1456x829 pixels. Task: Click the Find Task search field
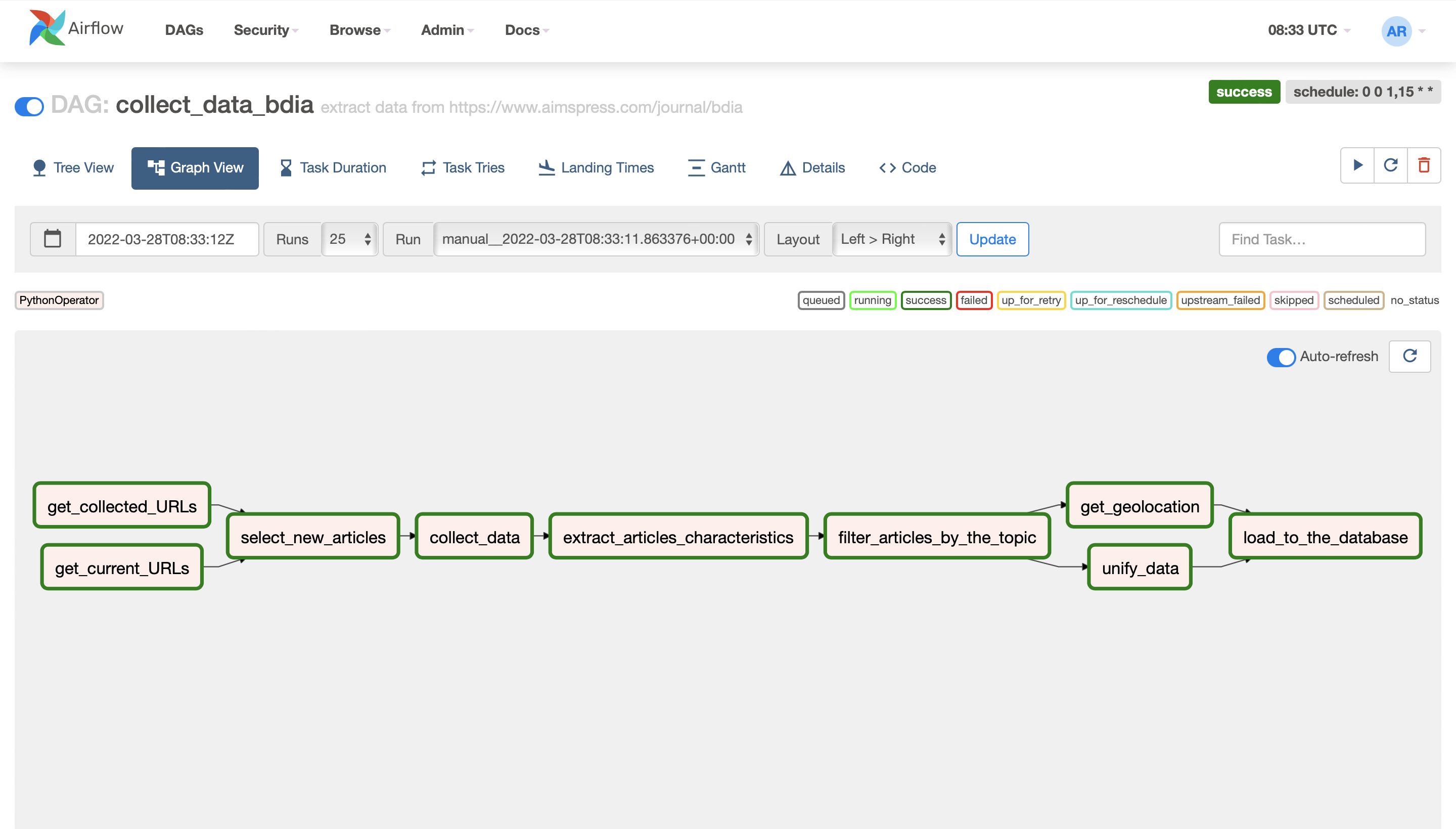pyautogui.click(x=1322, y=239)
